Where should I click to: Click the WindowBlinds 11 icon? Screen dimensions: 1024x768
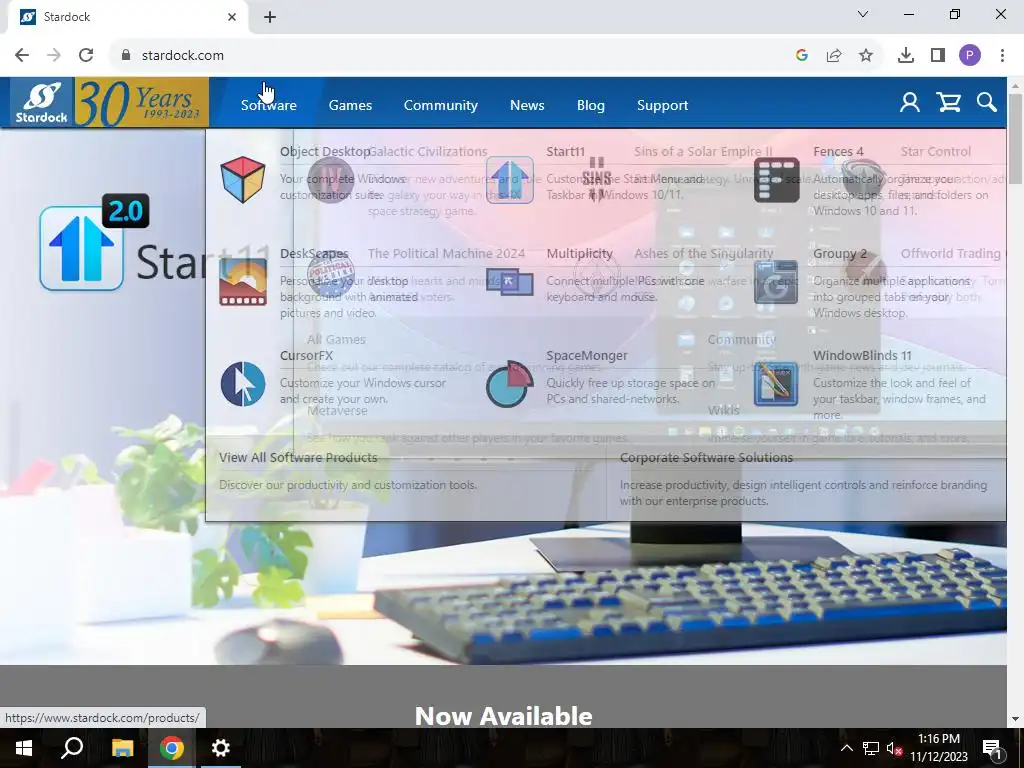[776, 384]
